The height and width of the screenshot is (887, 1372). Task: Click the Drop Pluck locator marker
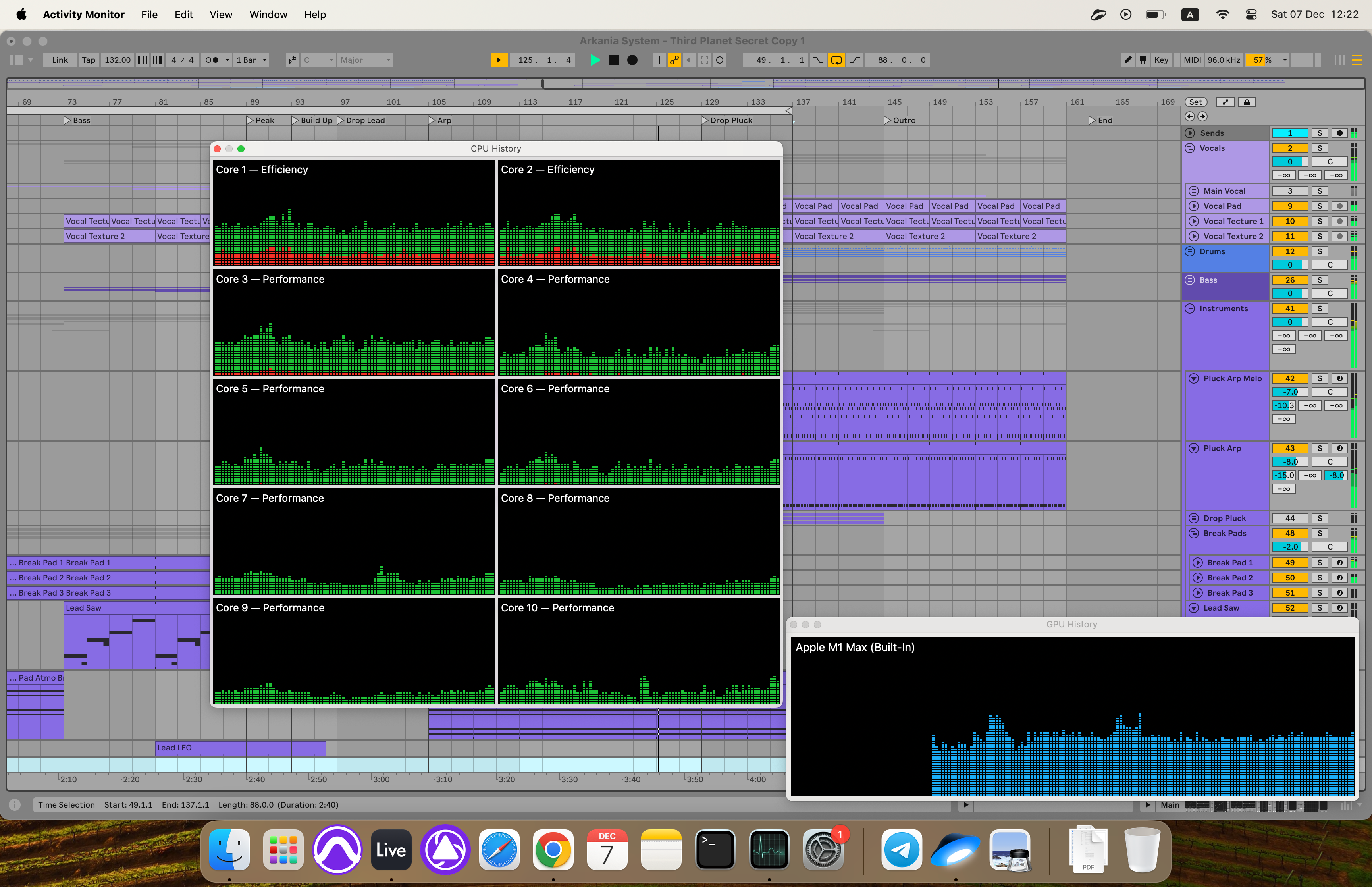[706, 120]
